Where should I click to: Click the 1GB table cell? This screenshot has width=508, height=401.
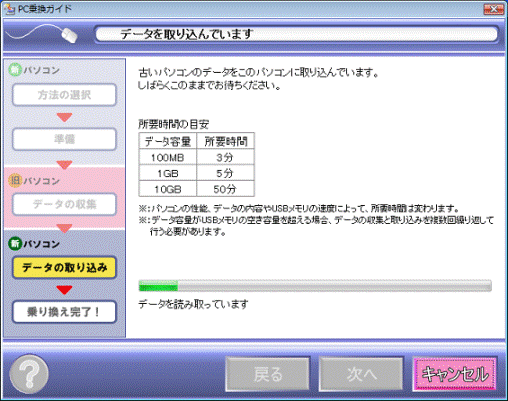pos(168,173)
